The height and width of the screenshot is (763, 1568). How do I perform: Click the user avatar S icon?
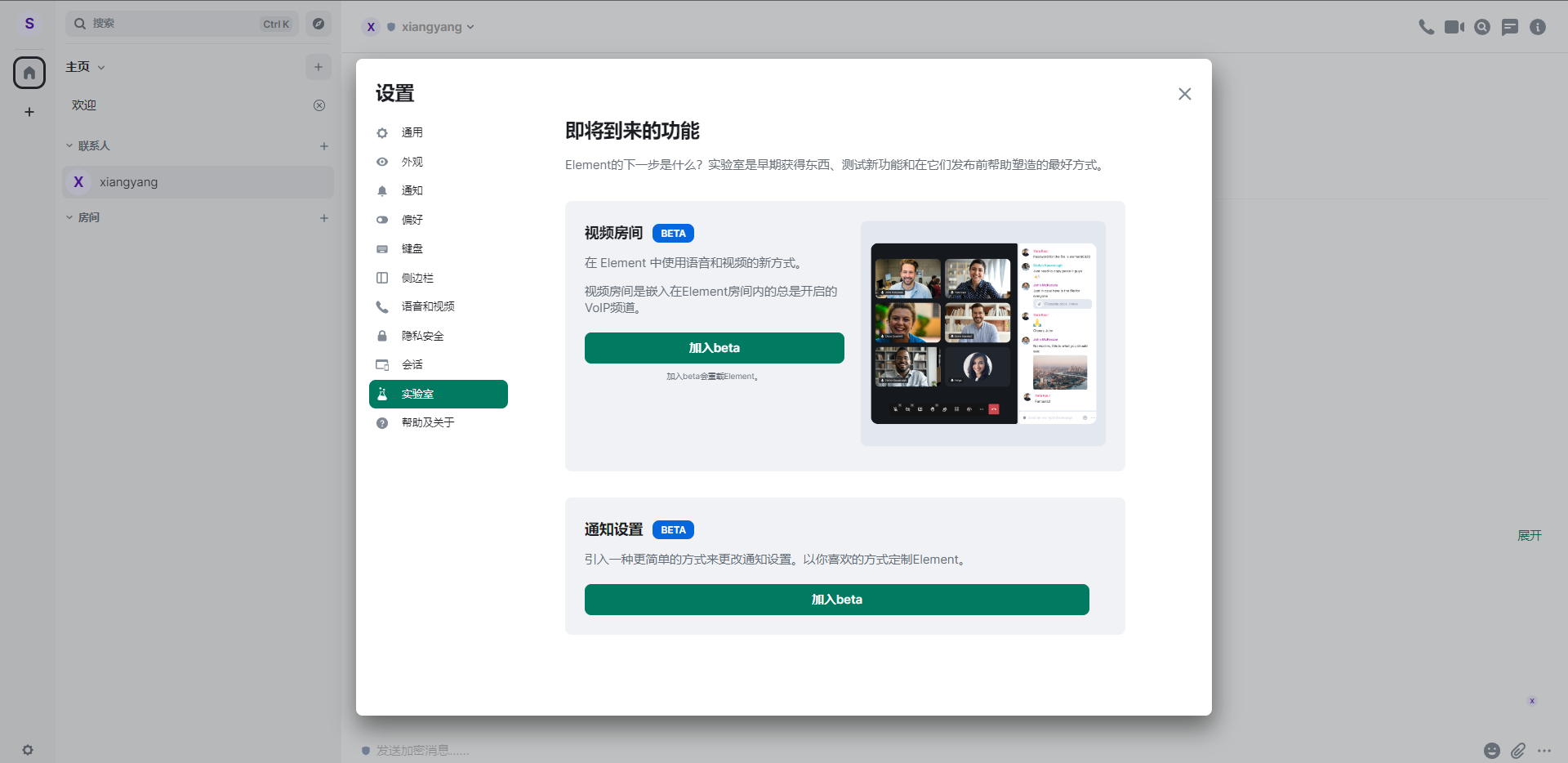click(x=29, y=24)
